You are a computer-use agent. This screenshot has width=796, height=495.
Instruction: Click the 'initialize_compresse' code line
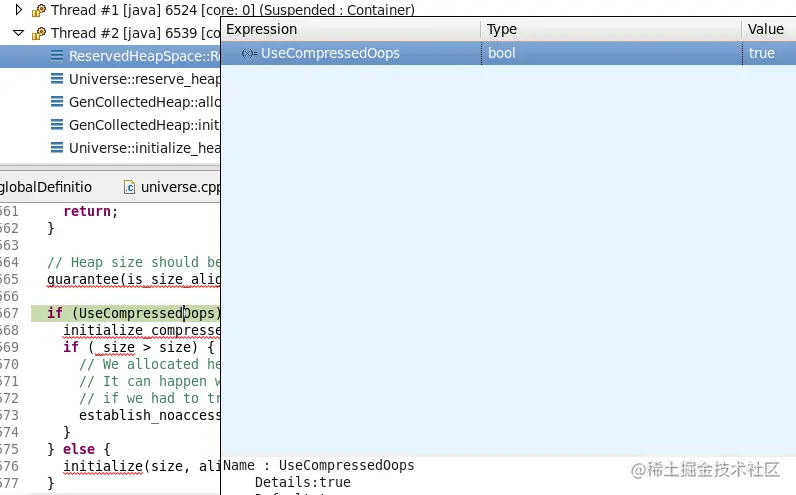(142, 331)
